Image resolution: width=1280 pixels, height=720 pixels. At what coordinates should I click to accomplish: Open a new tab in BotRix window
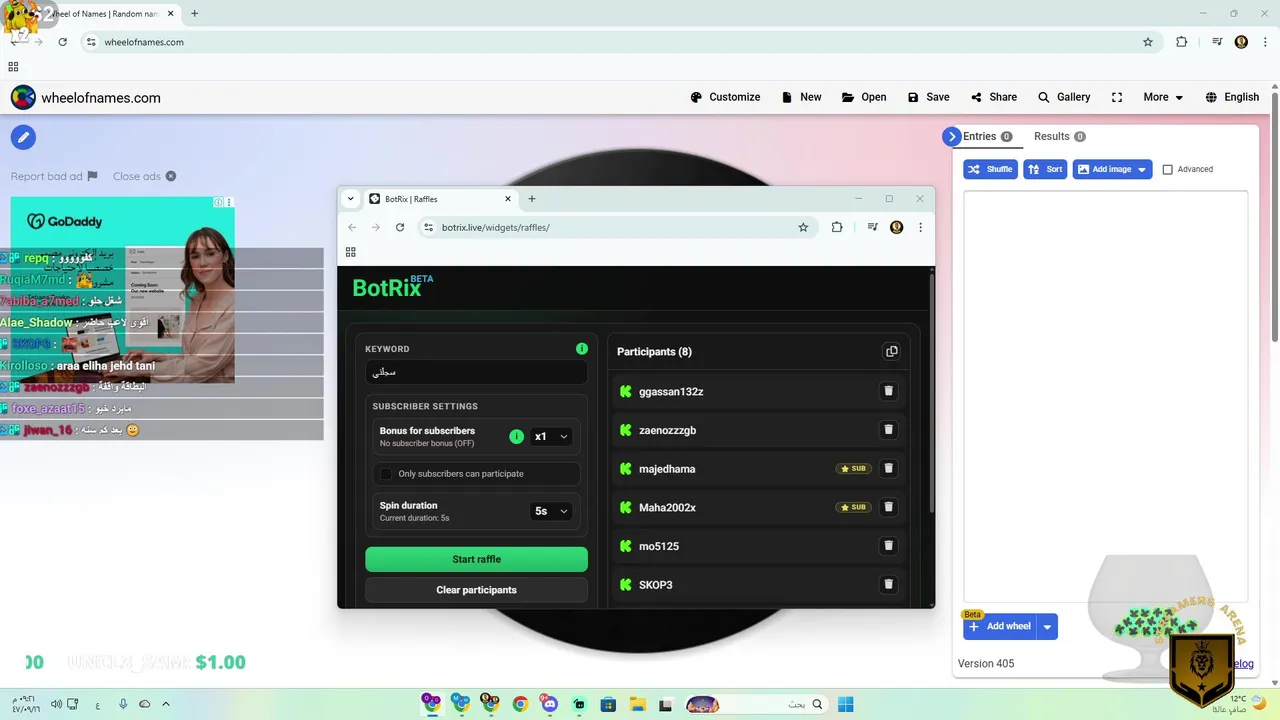point(532,199)
